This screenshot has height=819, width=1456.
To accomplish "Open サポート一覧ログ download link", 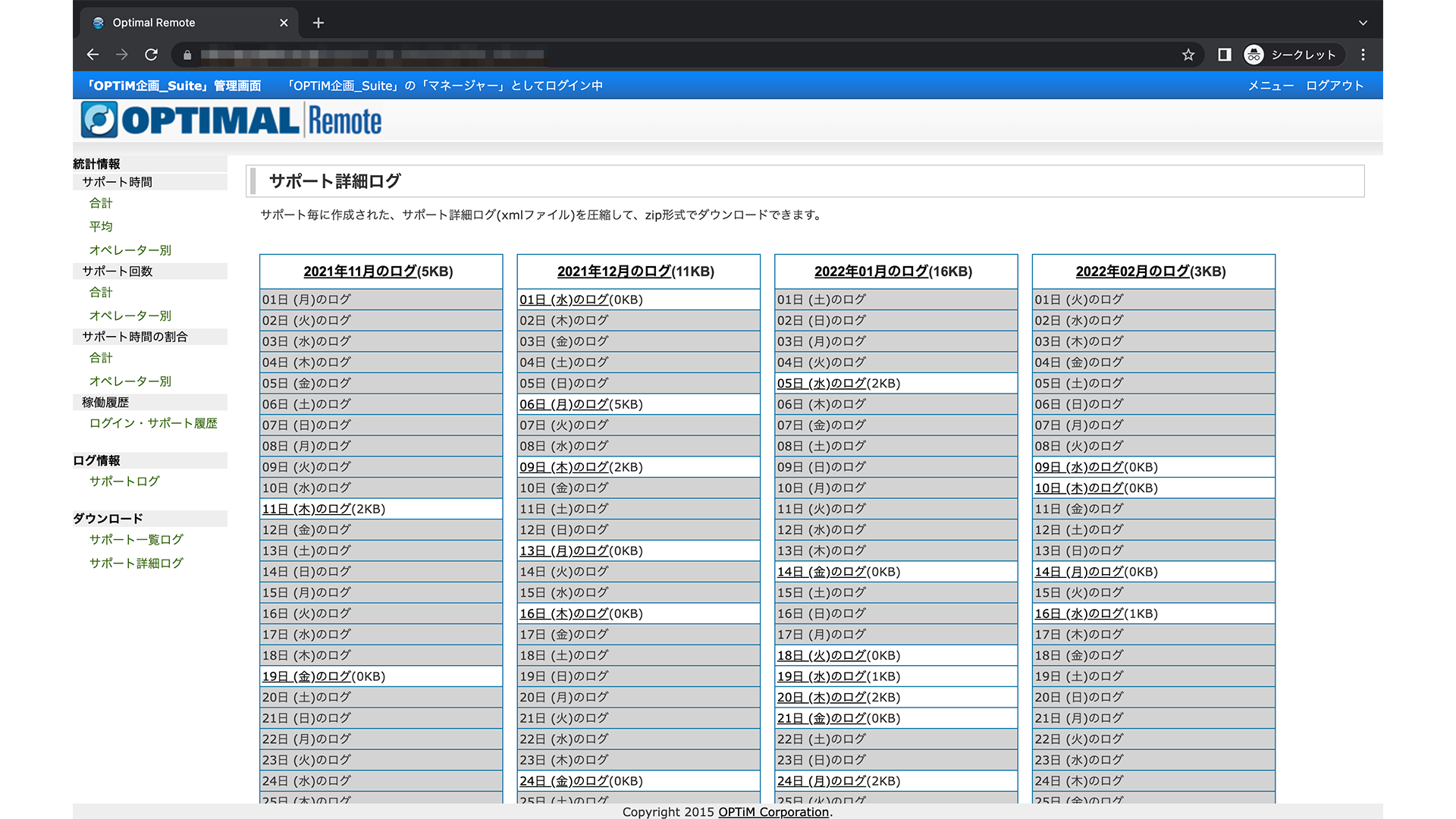I will pyautogui.click(x=136, y=540).
